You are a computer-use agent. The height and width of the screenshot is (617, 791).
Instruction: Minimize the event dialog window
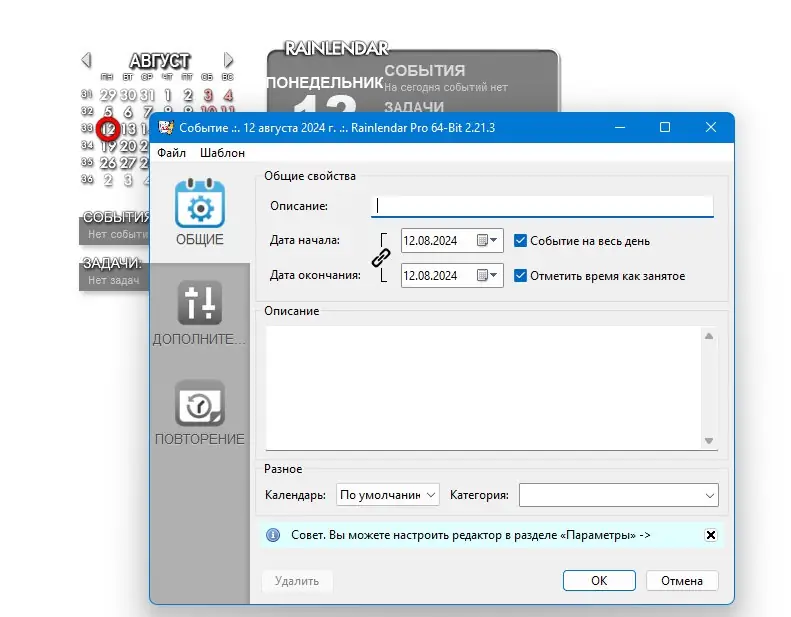[x=620, y=127]
